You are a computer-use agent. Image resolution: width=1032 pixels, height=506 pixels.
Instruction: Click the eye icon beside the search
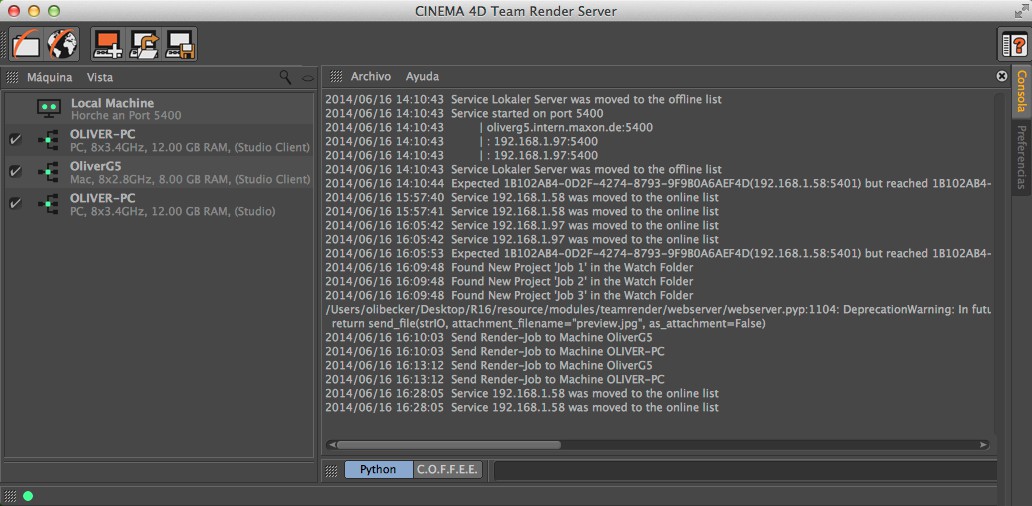click(307, 78)
